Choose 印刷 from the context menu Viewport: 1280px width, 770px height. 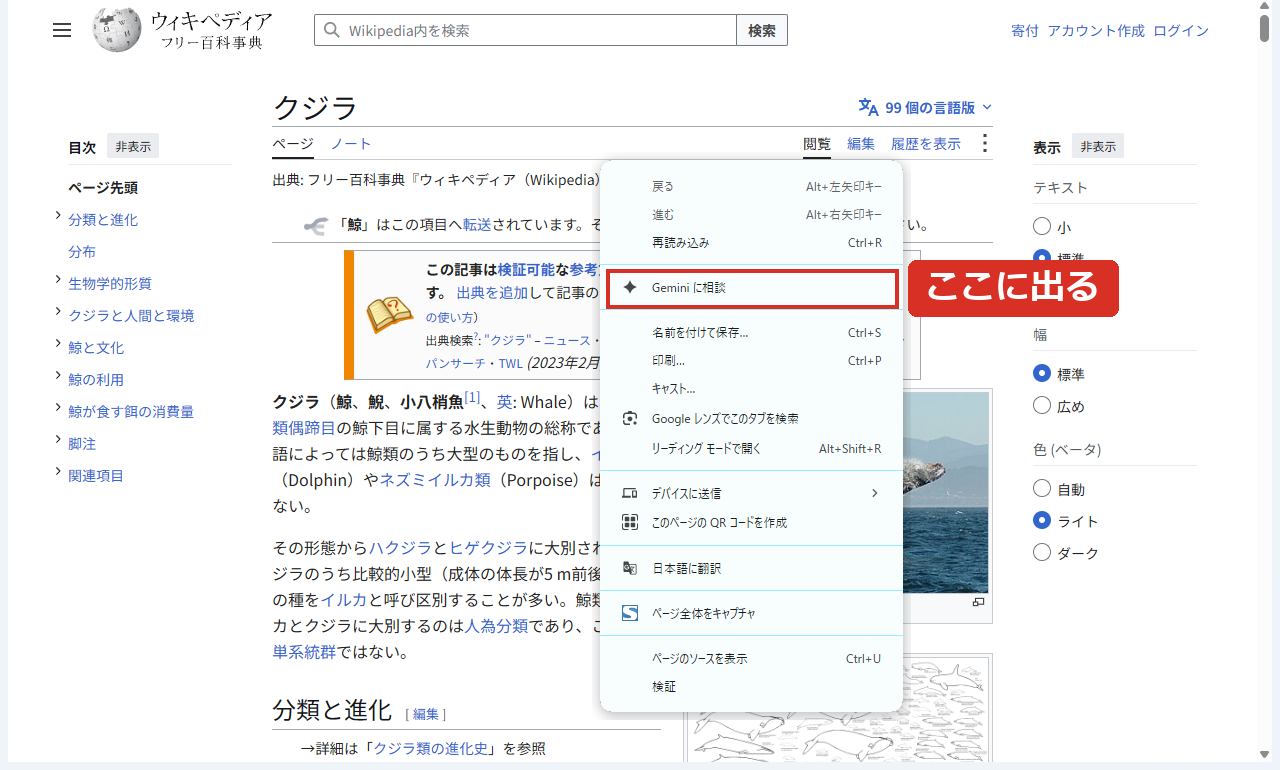[752, 361]
